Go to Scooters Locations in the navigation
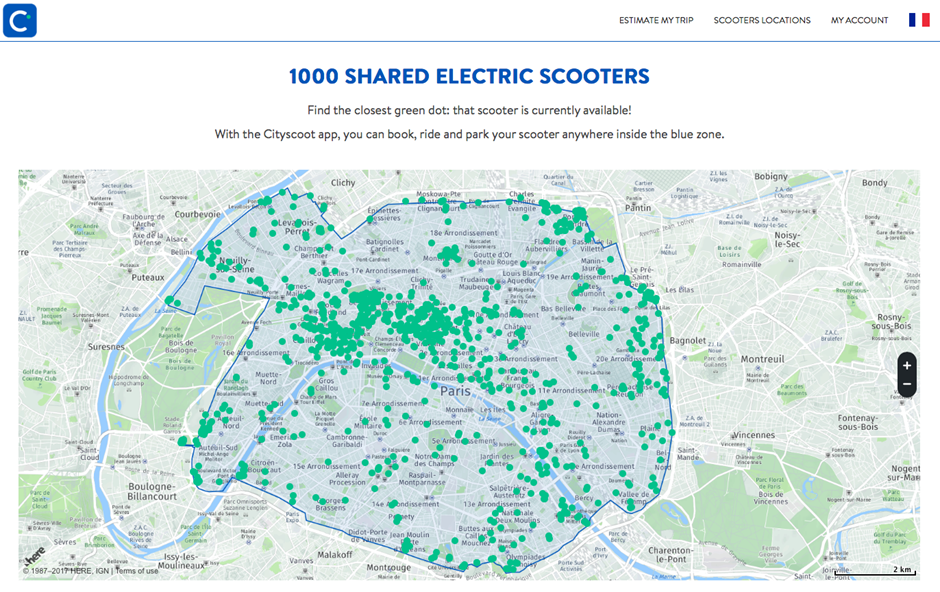 [x=762, y=20]
